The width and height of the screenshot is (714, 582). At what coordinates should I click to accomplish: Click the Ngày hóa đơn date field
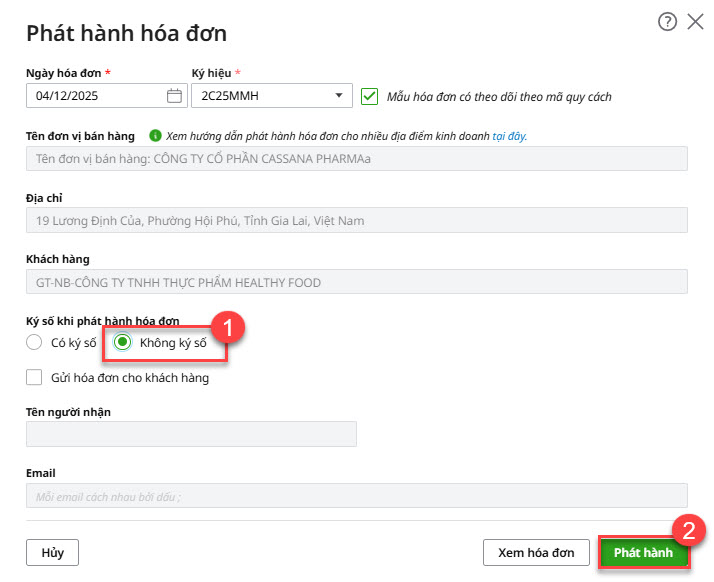pyautogui.click(x=95, y=96)
